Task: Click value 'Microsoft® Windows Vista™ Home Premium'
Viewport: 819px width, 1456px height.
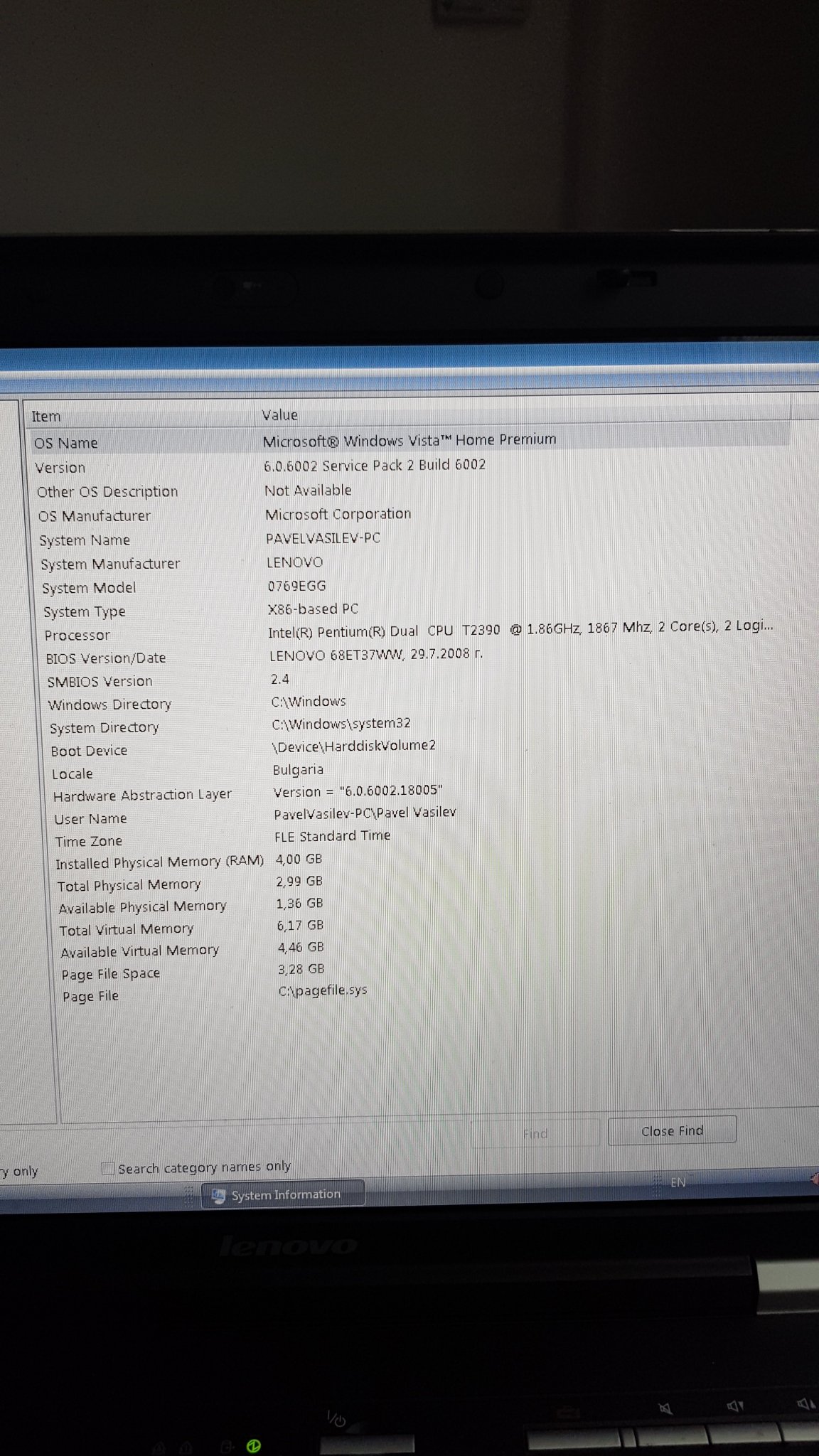Action: [x=409, y=440]
